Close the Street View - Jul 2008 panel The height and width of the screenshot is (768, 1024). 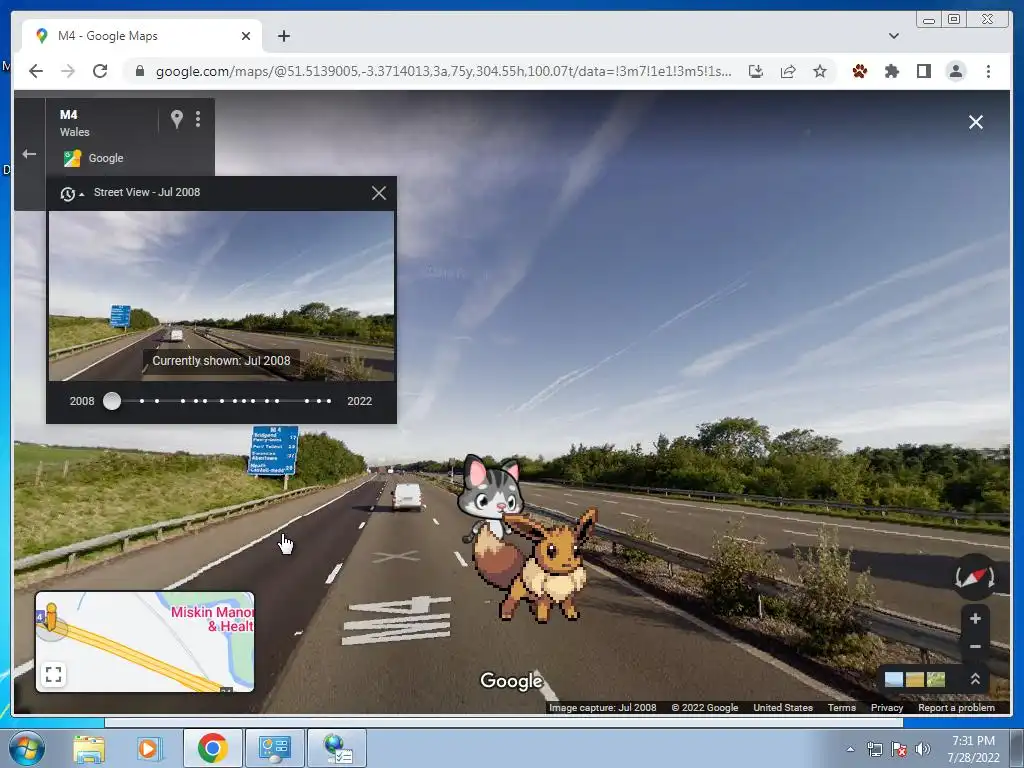pyautogui.click(x=379, y=193)
